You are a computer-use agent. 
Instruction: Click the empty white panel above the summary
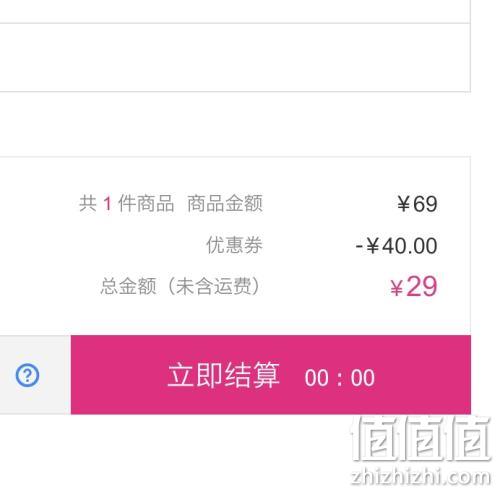(x=235, y=57)
